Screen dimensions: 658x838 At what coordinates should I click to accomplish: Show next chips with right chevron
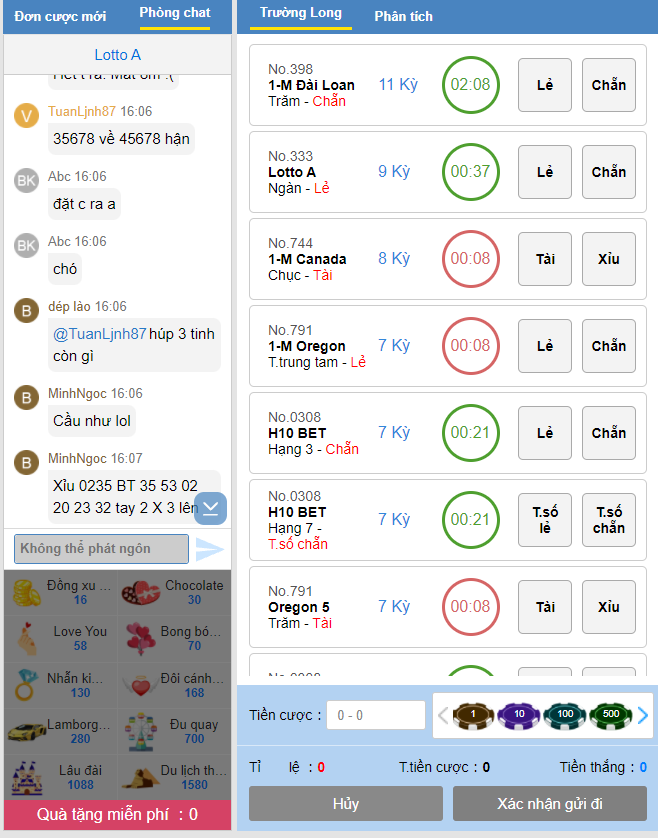643,715
